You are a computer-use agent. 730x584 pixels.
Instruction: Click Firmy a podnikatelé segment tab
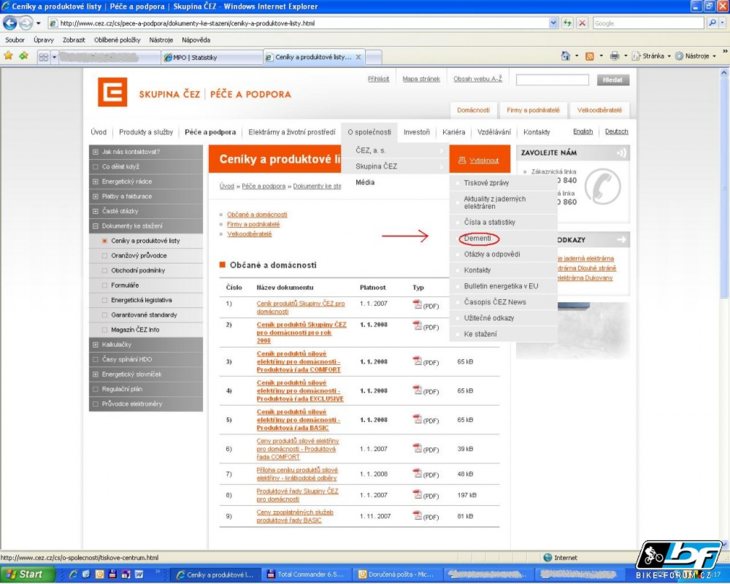click(533, 110)
